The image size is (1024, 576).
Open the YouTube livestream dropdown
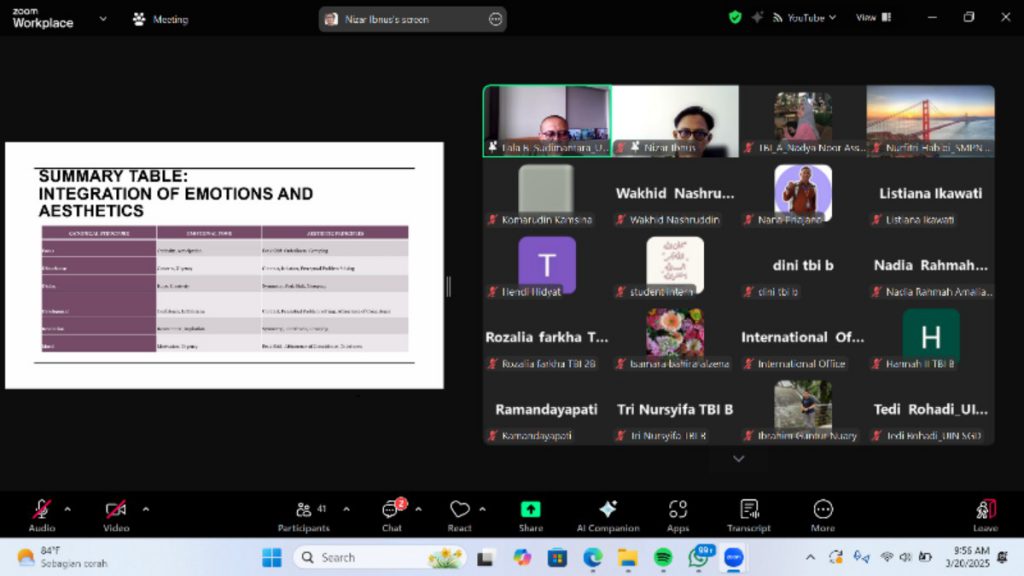click(x=804, y=18)
